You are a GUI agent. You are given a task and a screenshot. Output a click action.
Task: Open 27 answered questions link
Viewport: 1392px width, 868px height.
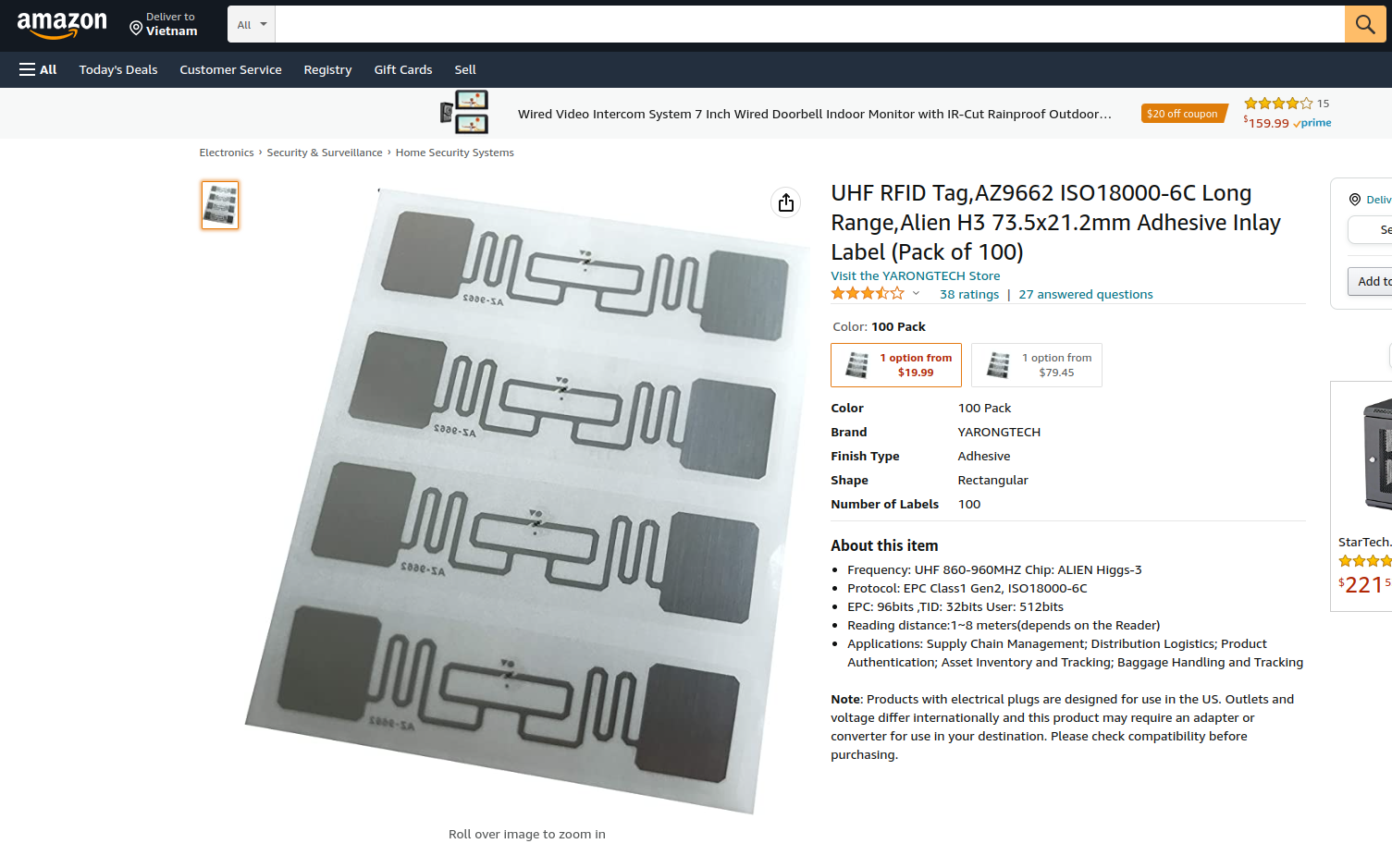(x=1086, y=294)
